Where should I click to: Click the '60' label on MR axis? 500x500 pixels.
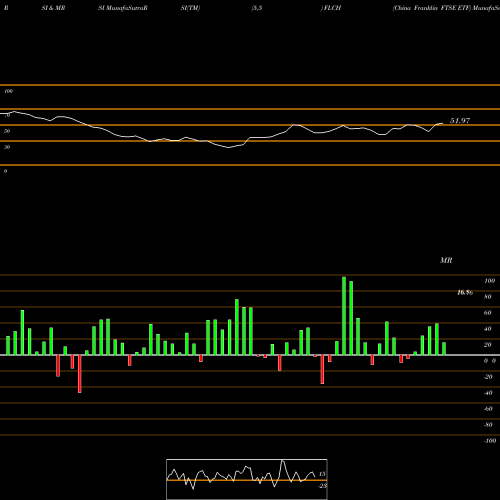488,313
